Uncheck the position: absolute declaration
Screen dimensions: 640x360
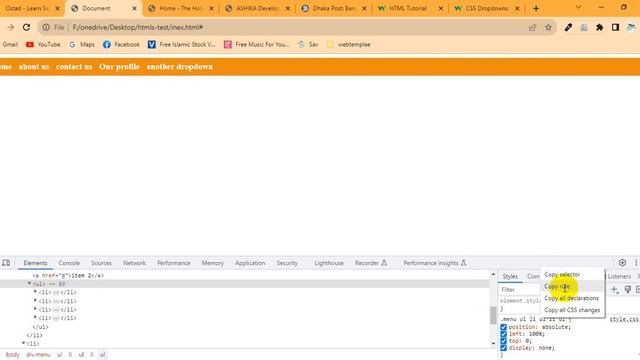tap(504, 327)
